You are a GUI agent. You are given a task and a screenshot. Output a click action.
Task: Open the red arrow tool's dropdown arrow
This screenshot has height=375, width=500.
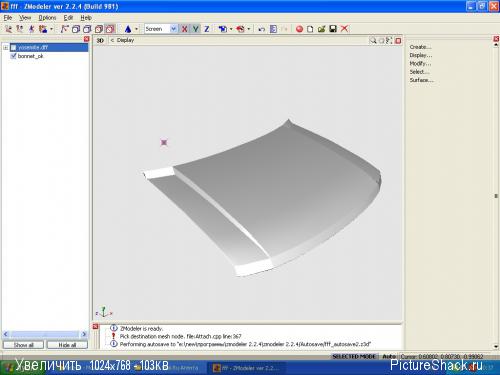pos(249,29)
